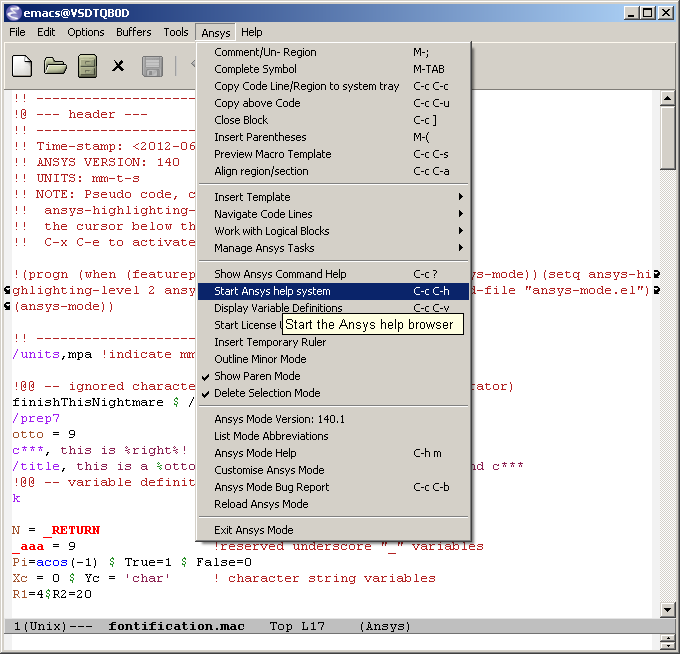The height and width of the screenshot is (654, 680).
Task: Expand the Insert Template submenu
Action: [x=333, y=197]
